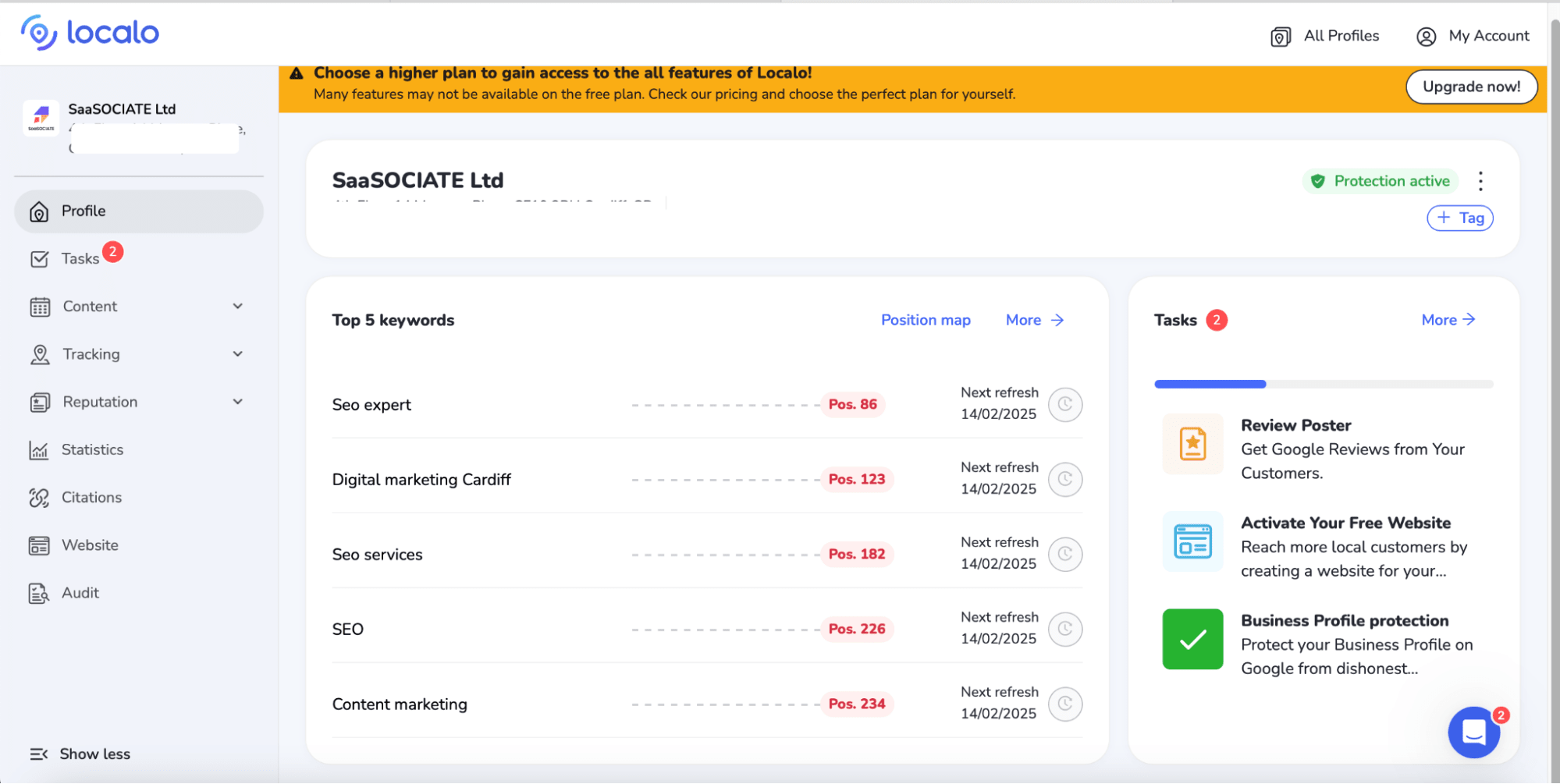Expand the Content sidebar menu chevron
The height and width of the screenshot is (784, 1560).
(x=238, y=307)
